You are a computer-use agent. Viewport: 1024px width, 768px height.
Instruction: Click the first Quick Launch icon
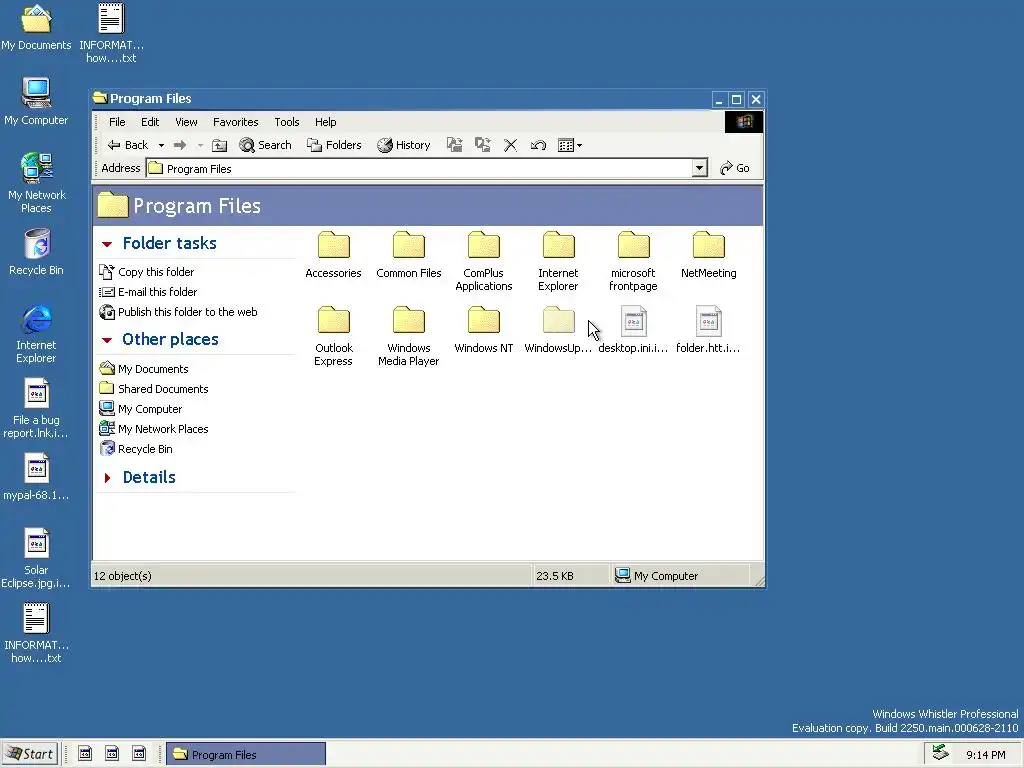click(x=86, y=754)
